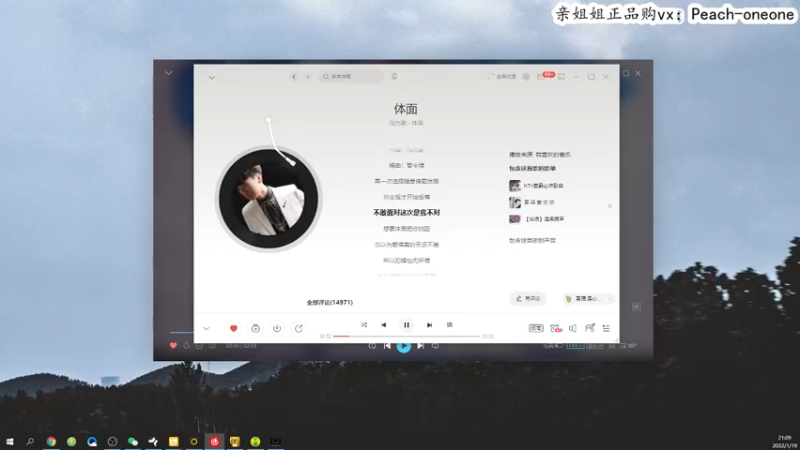Open WeChat from the taskbar

coord(133,441)
